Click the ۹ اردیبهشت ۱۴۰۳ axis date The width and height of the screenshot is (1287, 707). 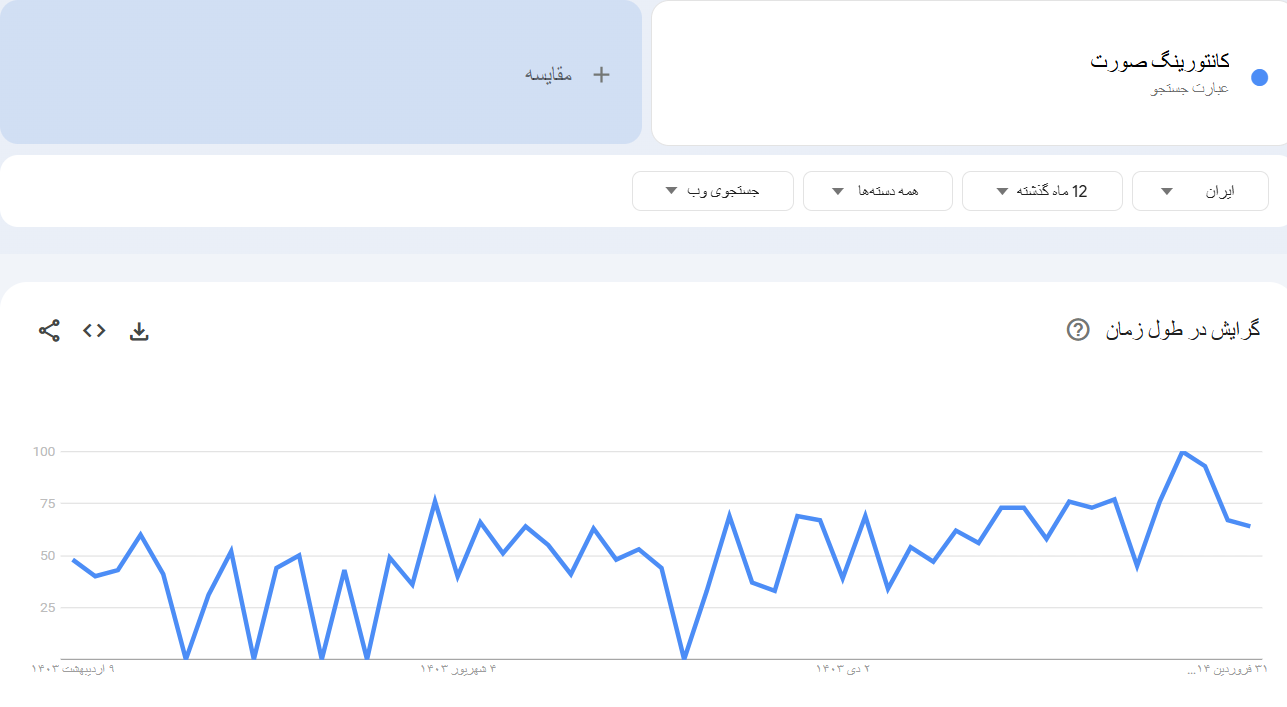pyautogui.click(x=73, y=669)
